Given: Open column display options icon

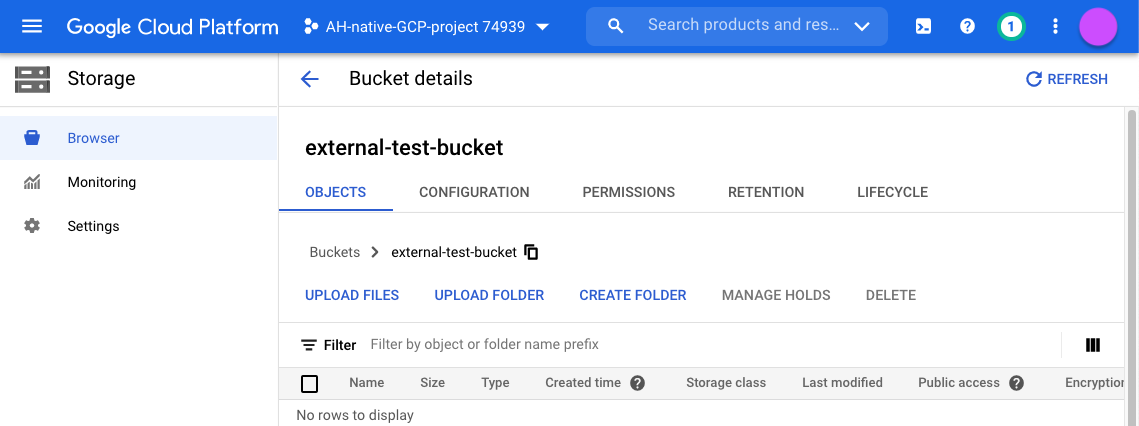Looking at the screenshot, I should [1093, 345].
